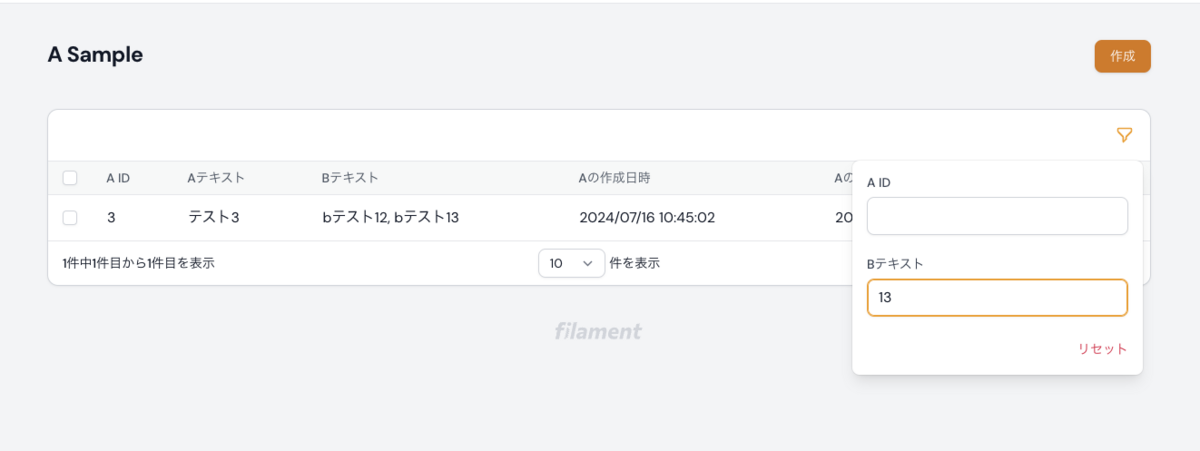The width and height of the screenshot is (1200, 451).
Task: Click the 2024/07/16 10:45:02 date cell
Action: pyautogui.click(x=647, y=217)
